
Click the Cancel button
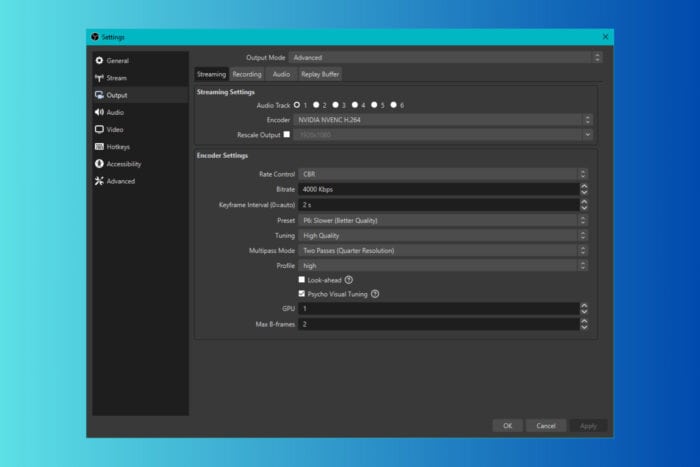546,426
